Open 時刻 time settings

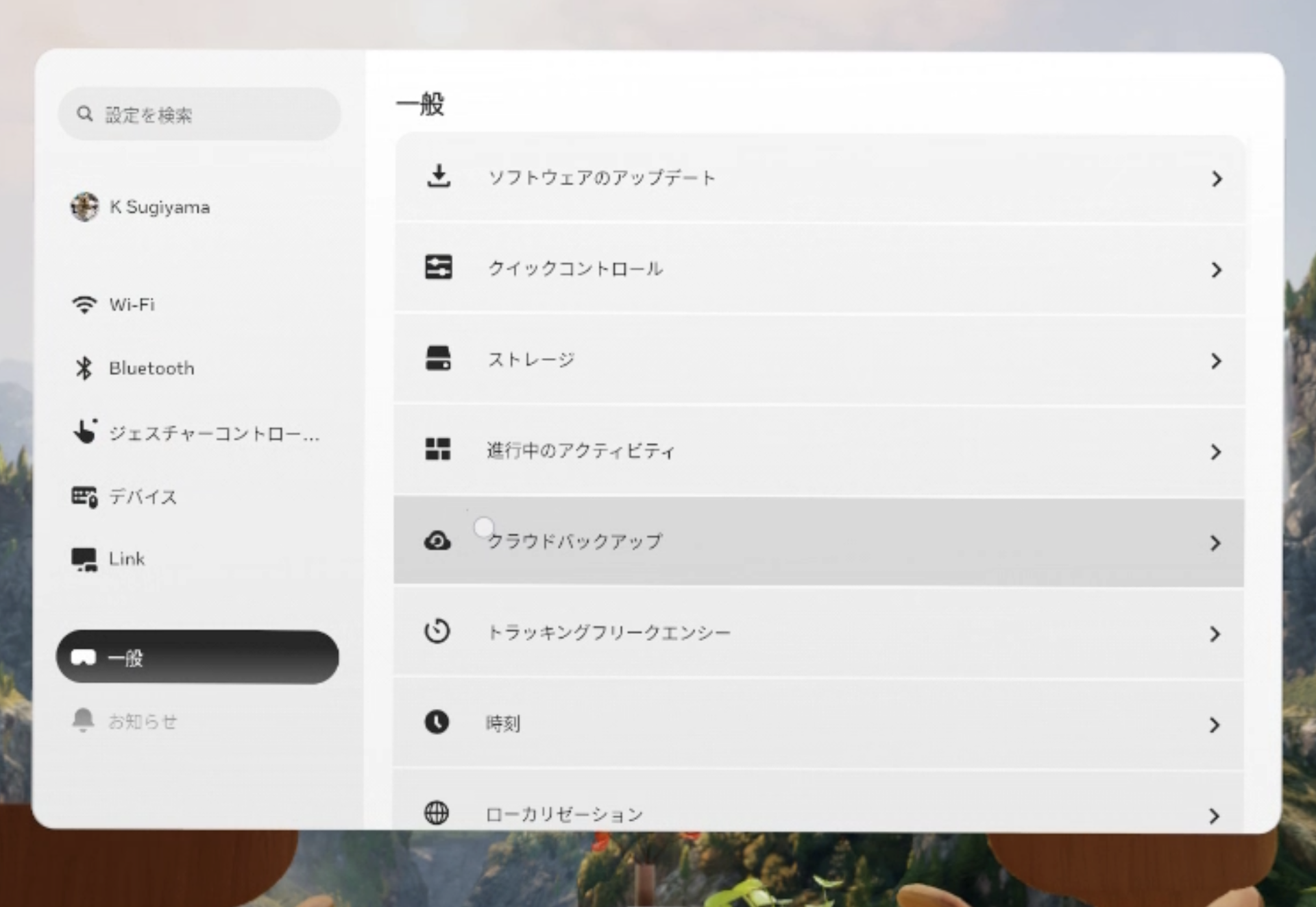click(819, 724)
